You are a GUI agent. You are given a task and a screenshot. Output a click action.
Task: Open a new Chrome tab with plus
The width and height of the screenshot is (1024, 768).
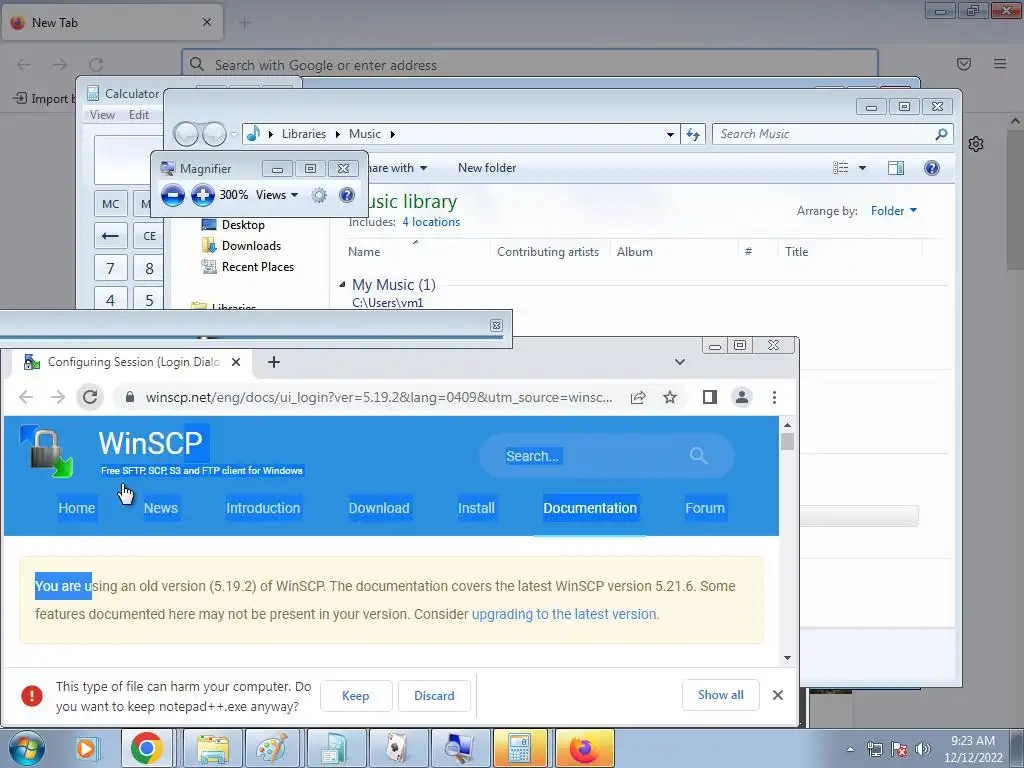[274, 362]
